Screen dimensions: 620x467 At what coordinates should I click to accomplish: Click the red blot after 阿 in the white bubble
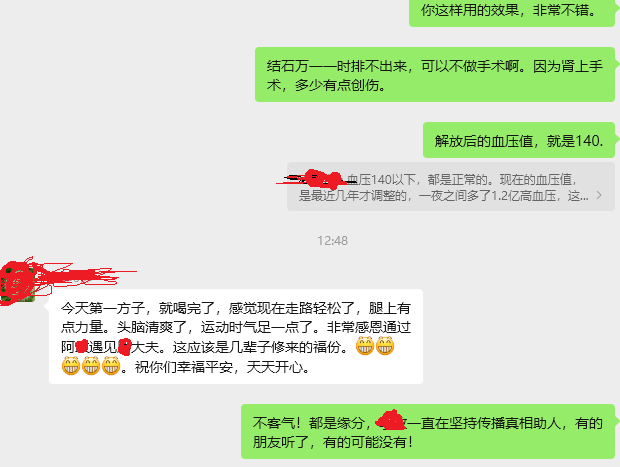(81, 346)
